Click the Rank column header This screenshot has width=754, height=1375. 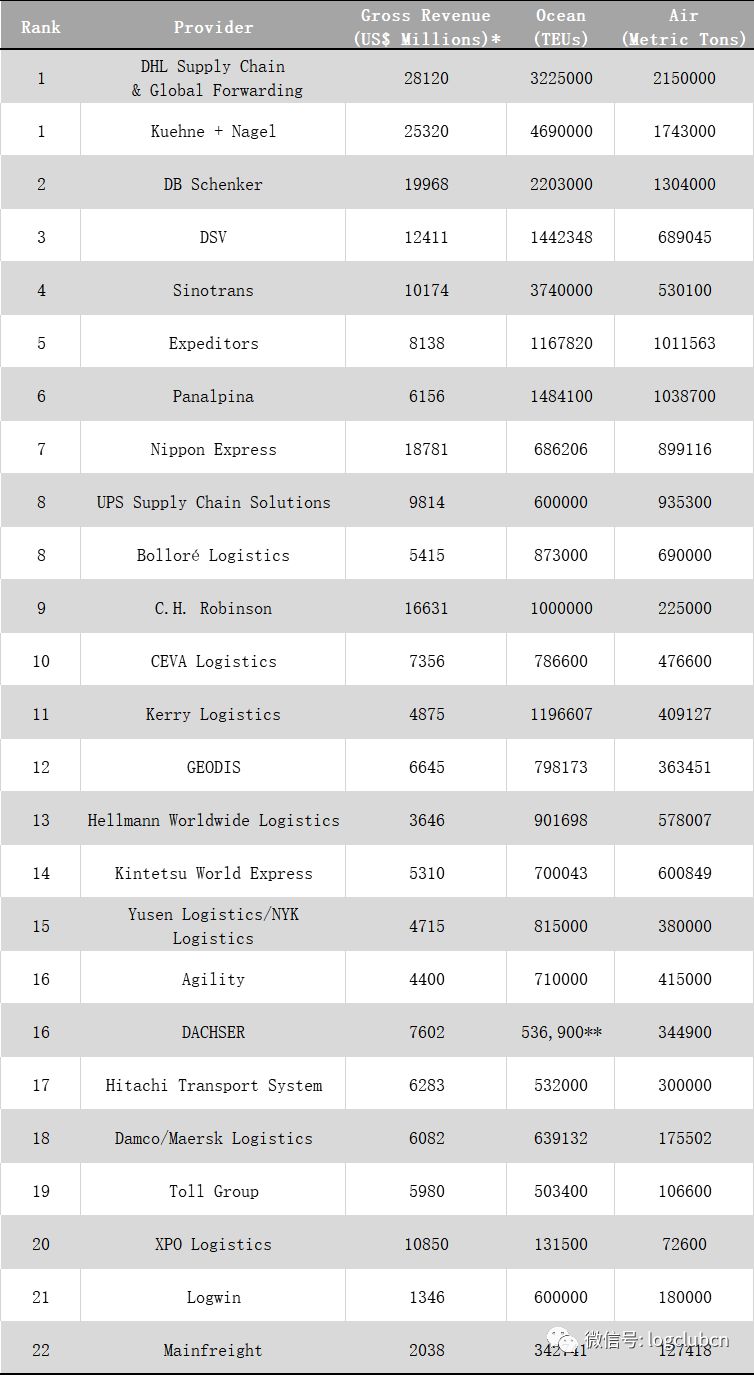click(x=41, y=27)
